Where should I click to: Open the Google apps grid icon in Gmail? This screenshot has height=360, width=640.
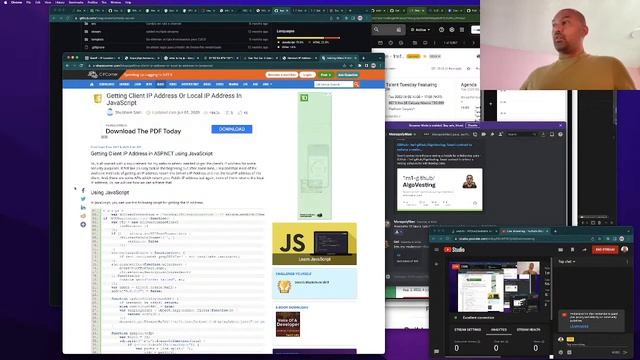462,29
